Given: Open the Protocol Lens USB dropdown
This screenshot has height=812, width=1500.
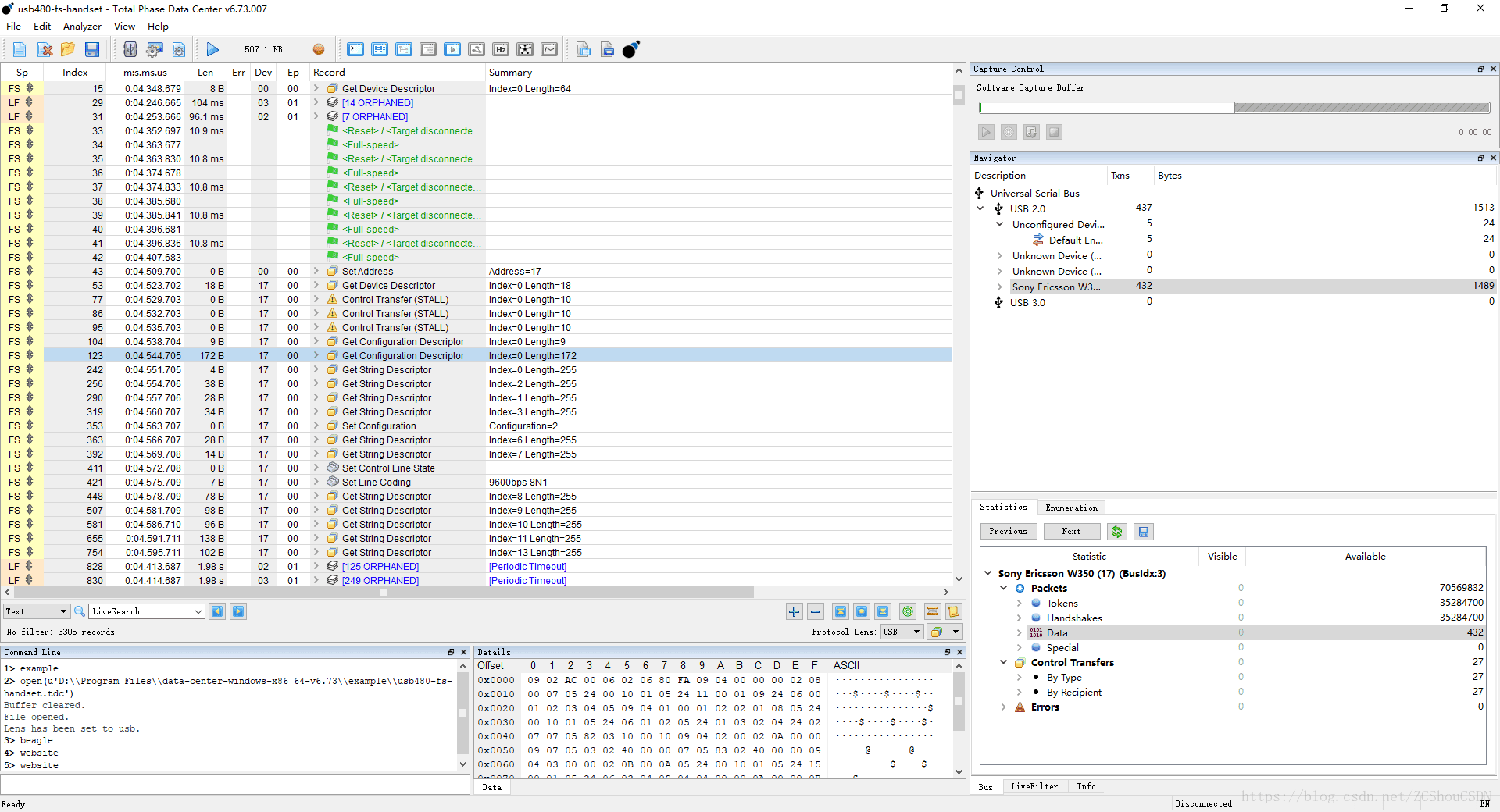Looking at the screenshot, I should tap(902, 632).
